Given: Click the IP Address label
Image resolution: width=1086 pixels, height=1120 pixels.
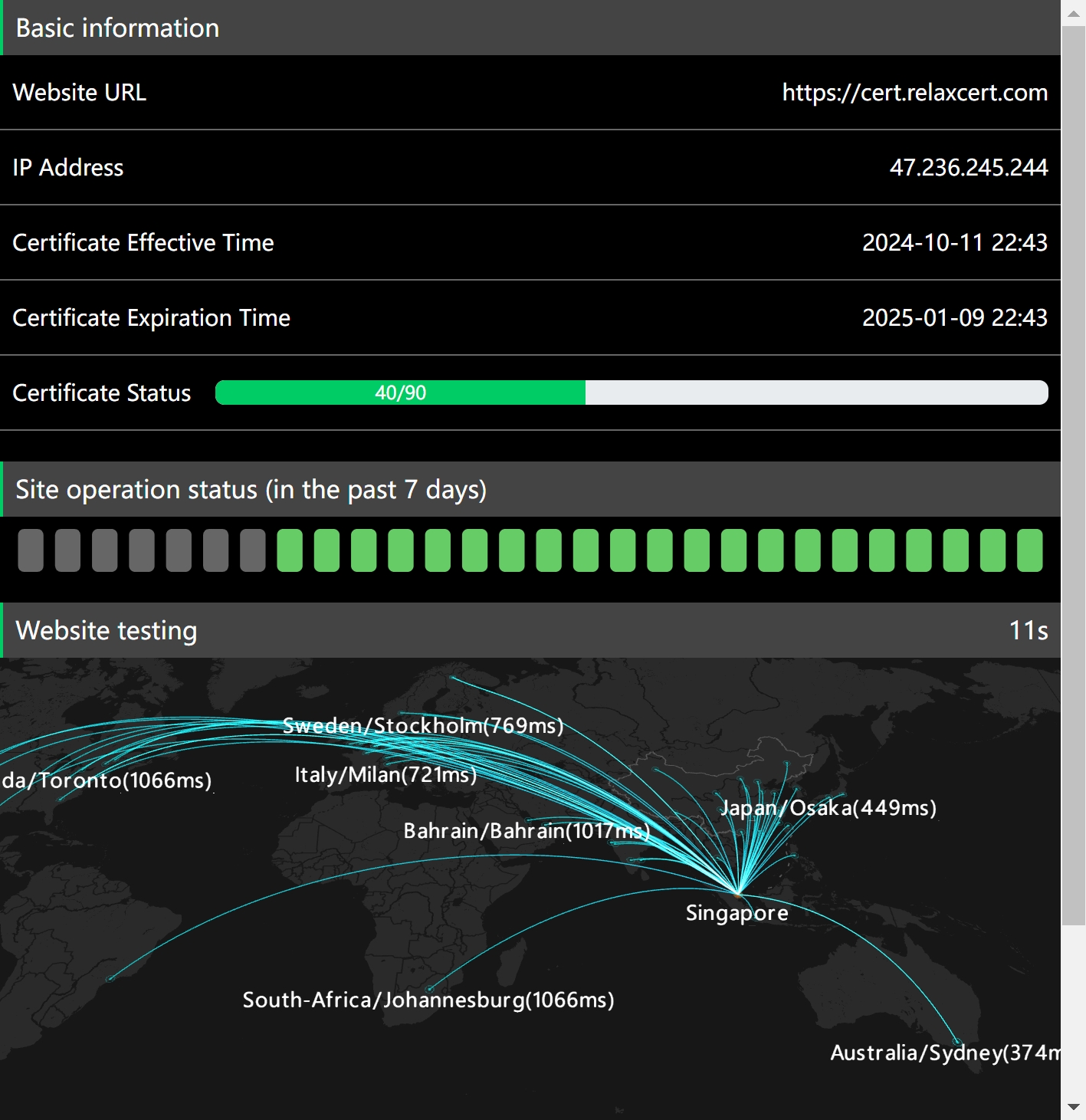Looking at the screenshot, I should tap(68, 168).
